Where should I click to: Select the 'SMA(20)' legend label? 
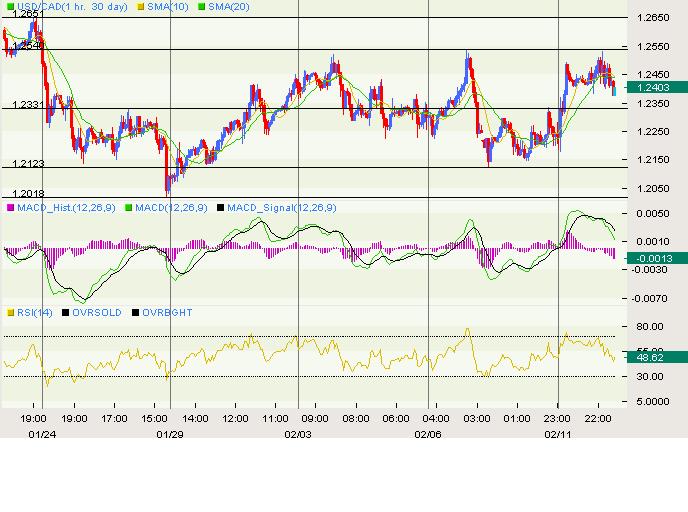(x=229, y=7)
